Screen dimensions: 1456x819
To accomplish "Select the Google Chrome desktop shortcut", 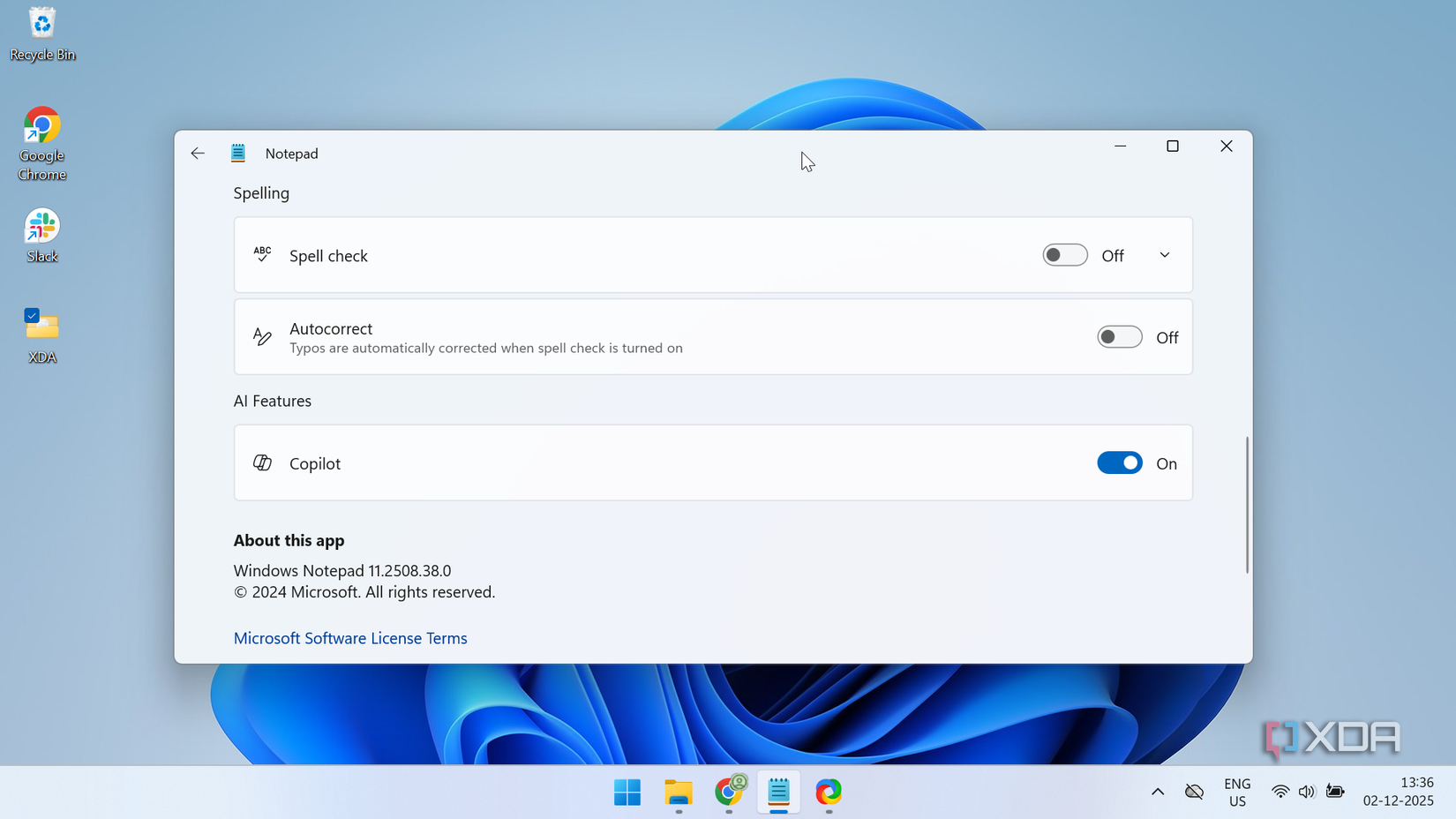I will point(42,144).
